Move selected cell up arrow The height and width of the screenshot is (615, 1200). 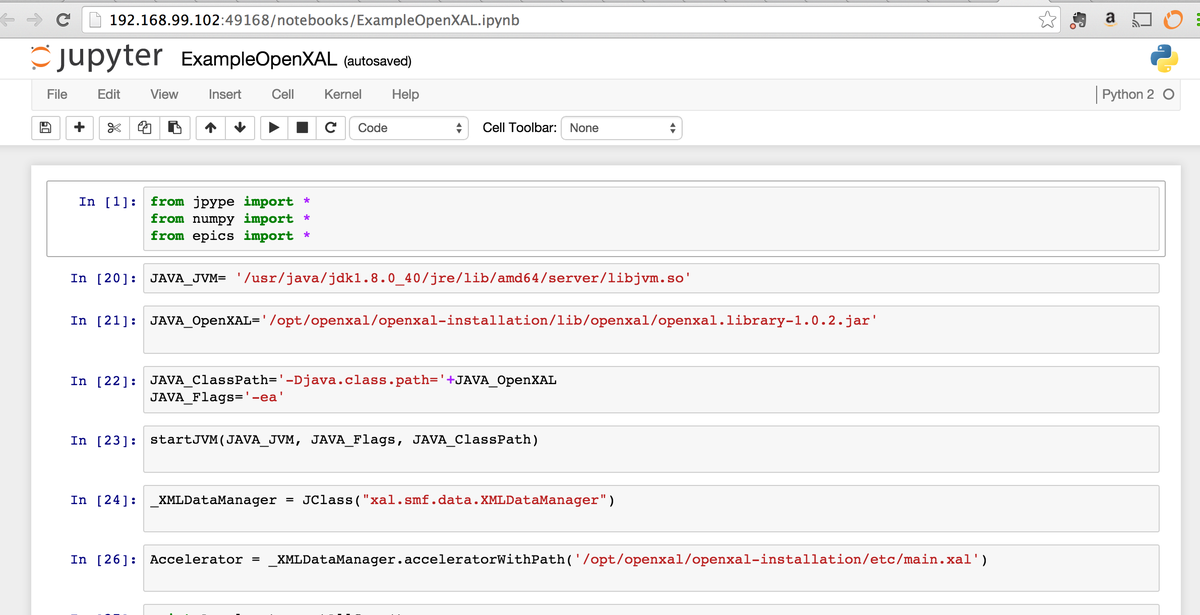pos(210,128)
